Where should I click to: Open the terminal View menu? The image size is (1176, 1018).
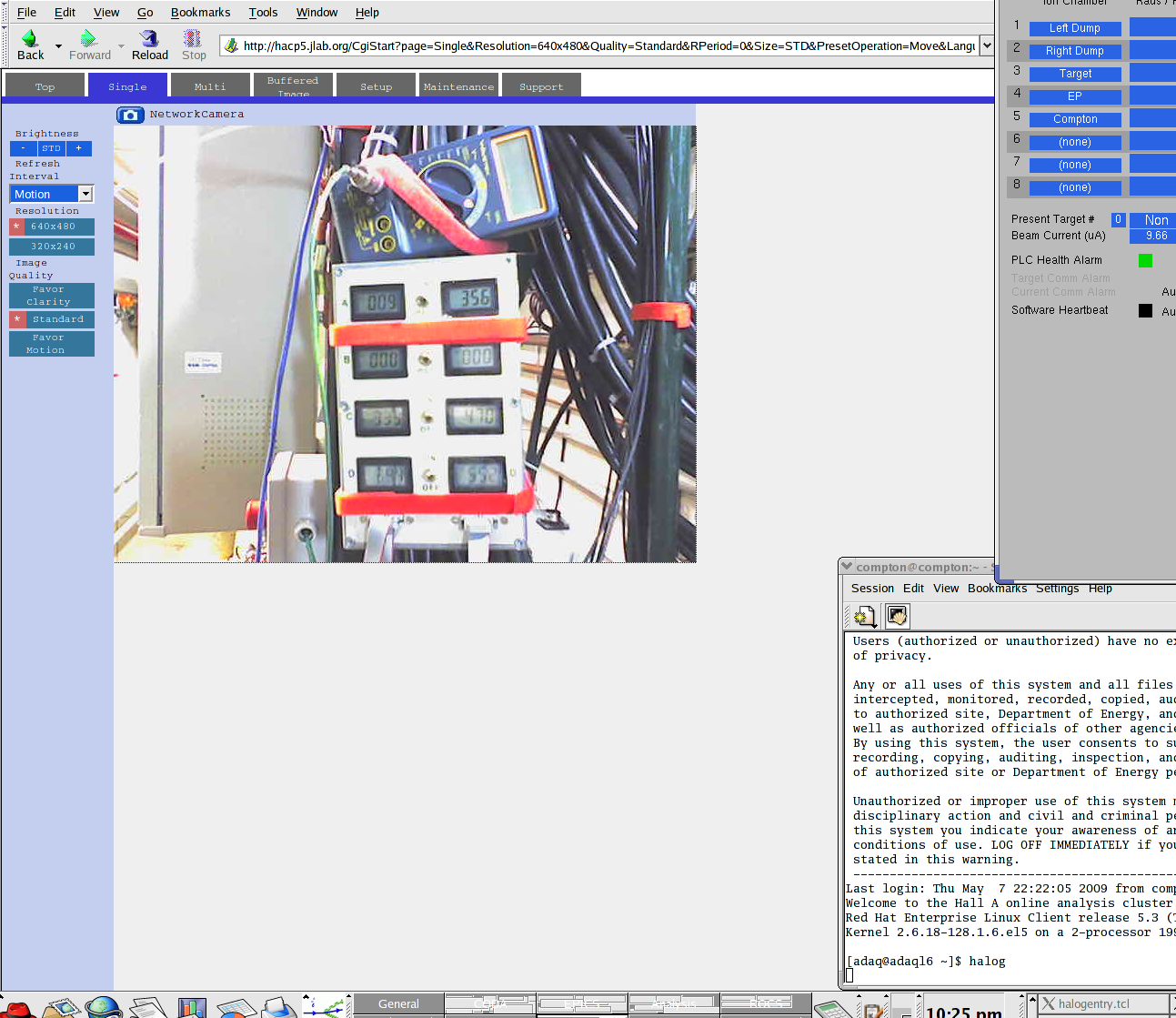(946, 589)
